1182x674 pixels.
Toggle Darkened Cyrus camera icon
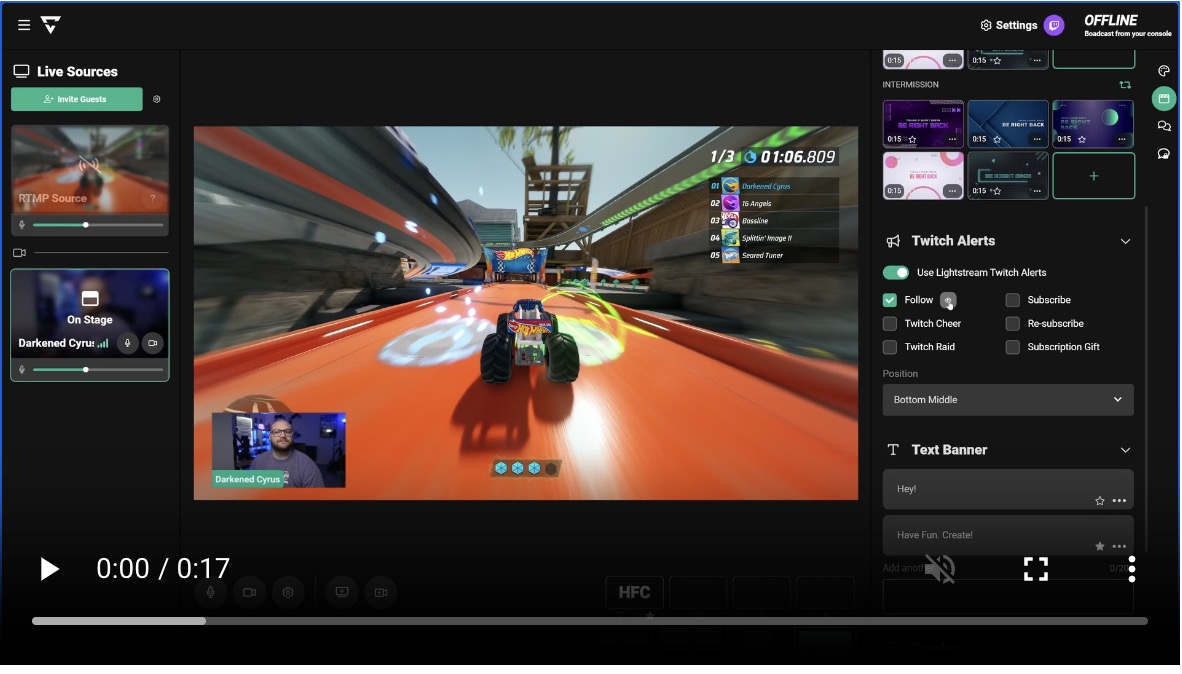[152, 343]
